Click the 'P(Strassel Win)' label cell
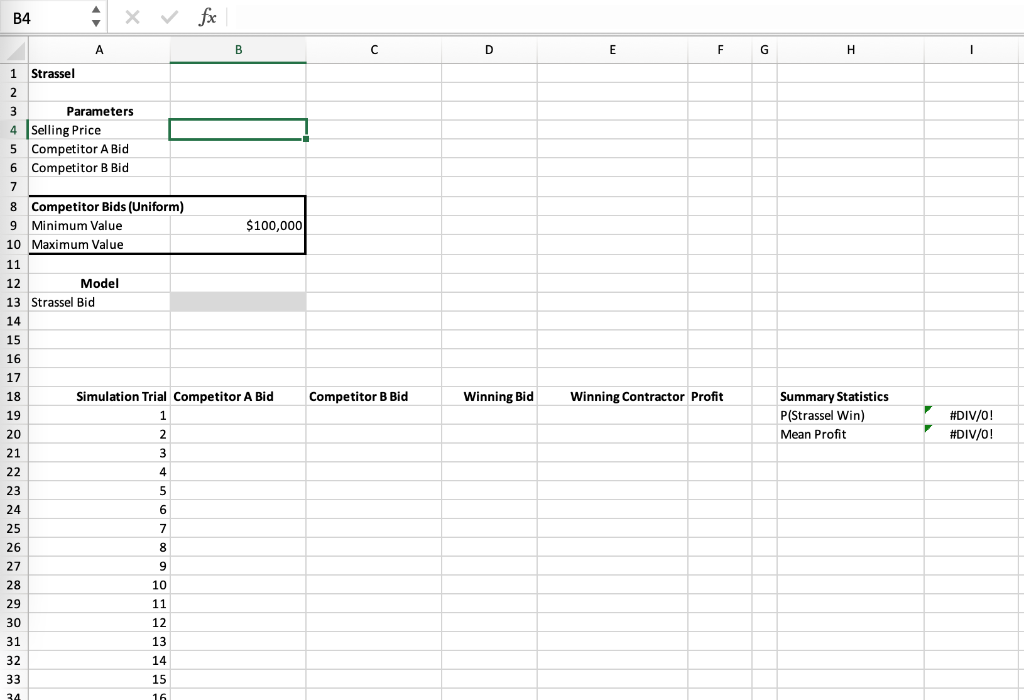 tap(851, 415)
